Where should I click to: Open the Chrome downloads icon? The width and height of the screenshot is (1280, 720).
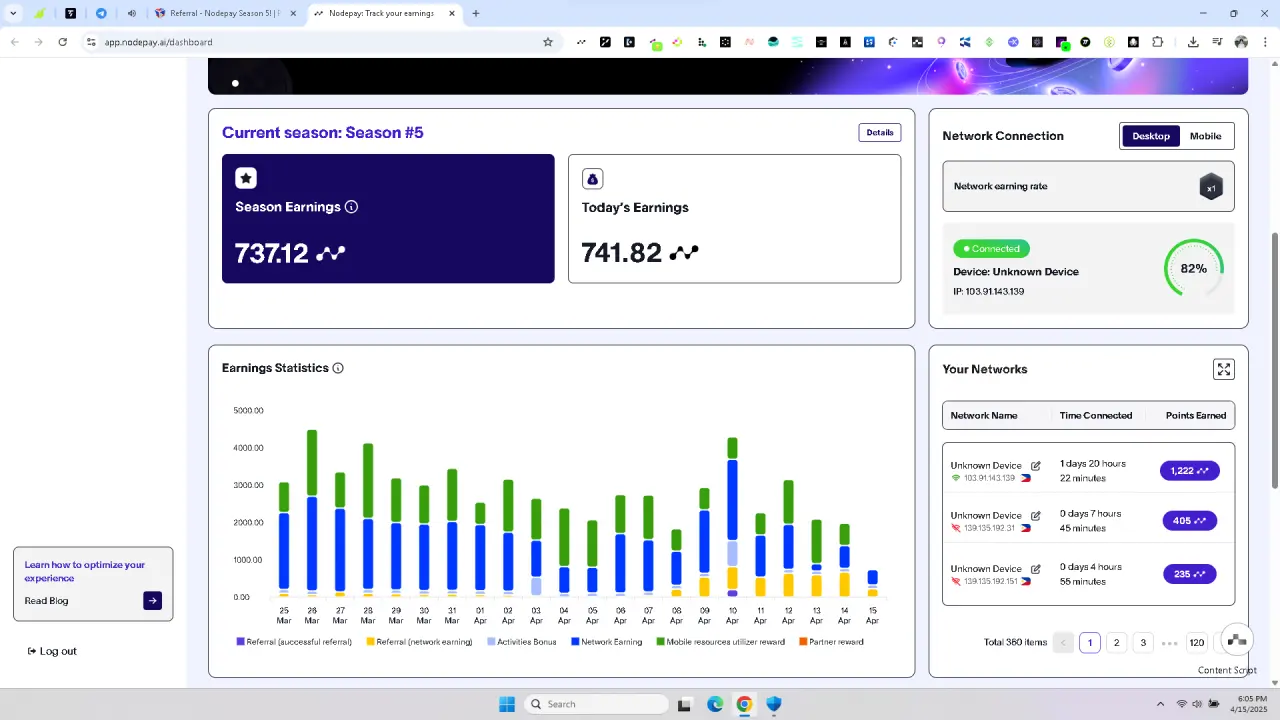click(1193, 42)
